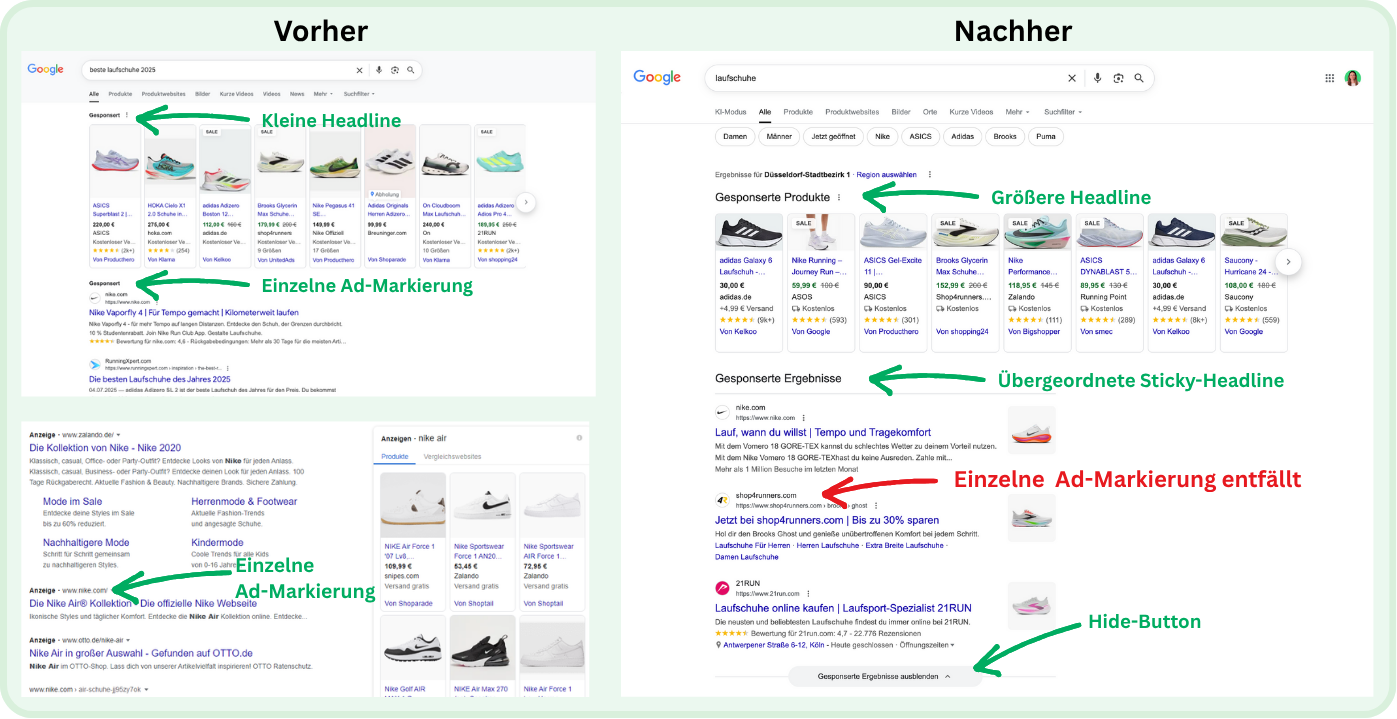This screenshot has width=1397, height=719.
Task: Open the KI-Modus tab
Action: point(731,111)
